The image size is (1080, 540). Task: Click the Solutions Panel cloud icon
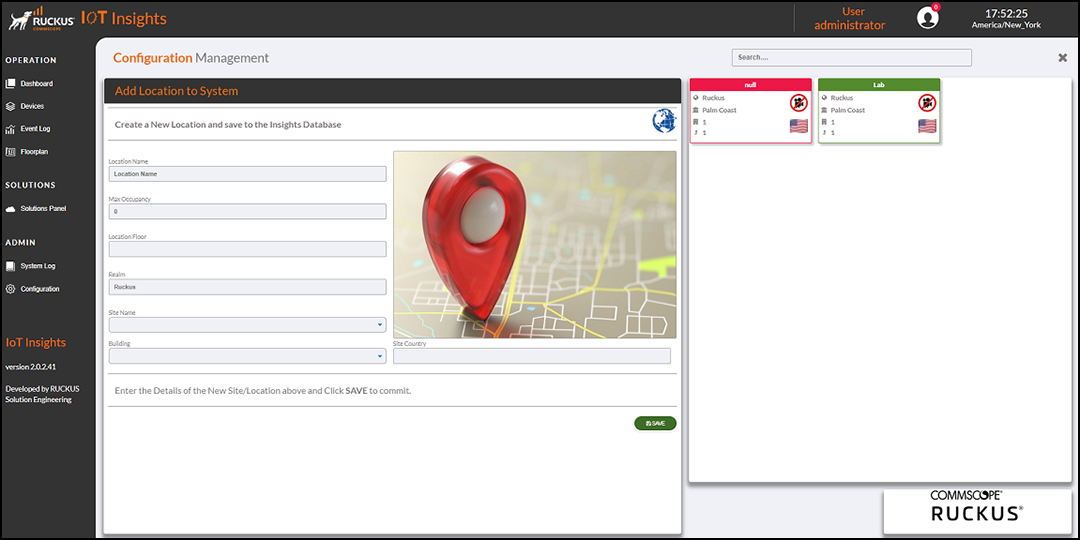point(10,209)
